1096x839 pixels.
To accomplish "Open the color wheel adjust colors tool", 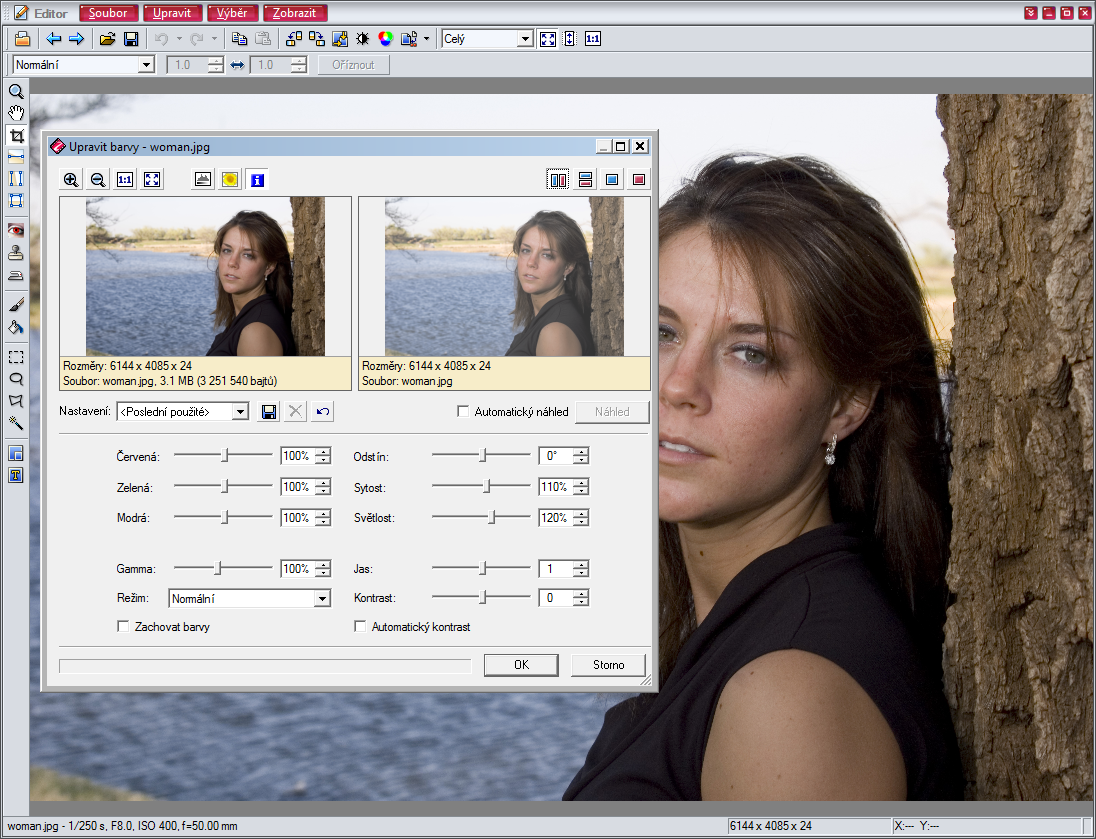I will point(386,39).
